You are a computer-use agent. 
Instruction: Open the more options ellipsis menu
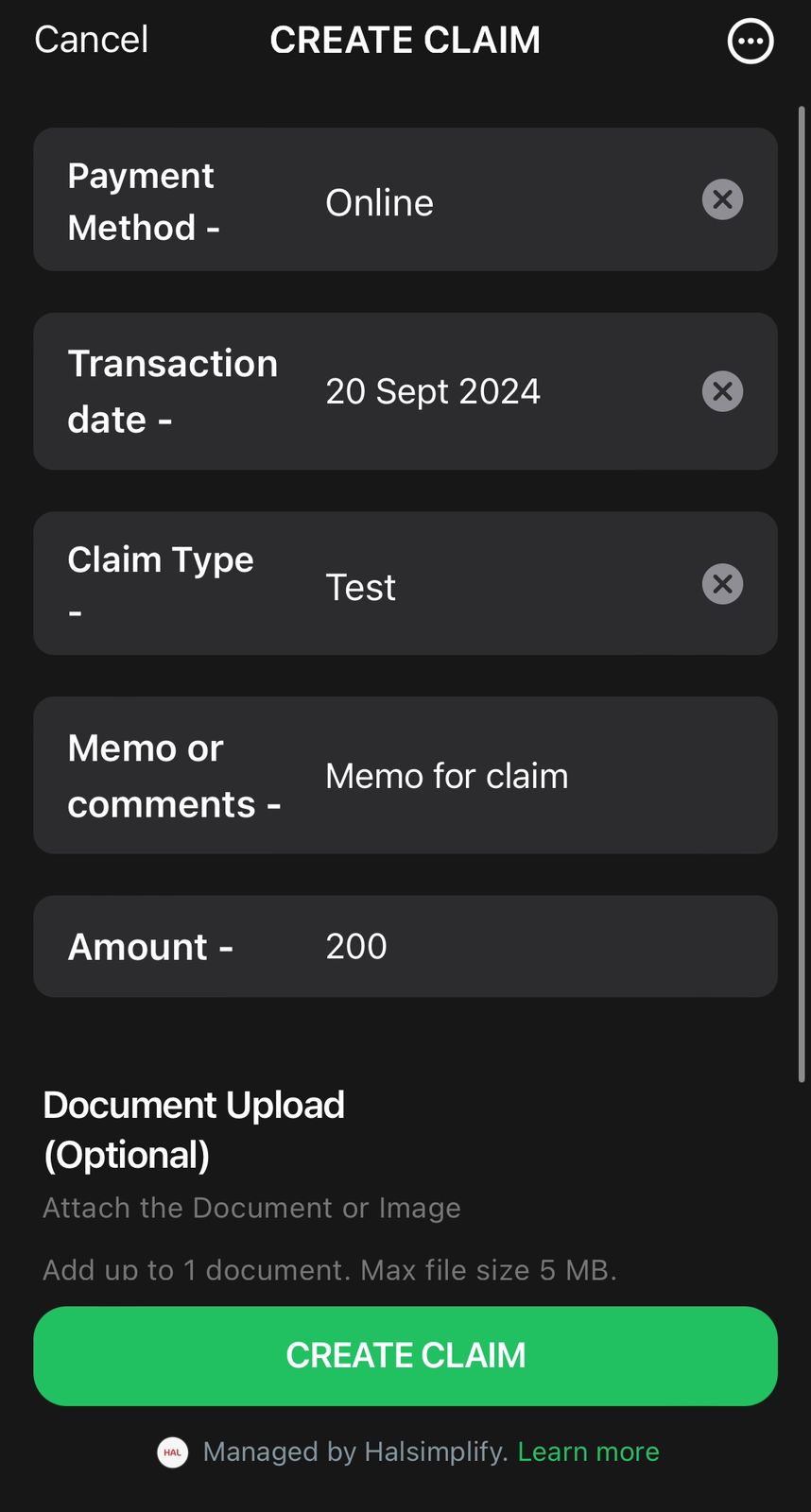[751, 41]
